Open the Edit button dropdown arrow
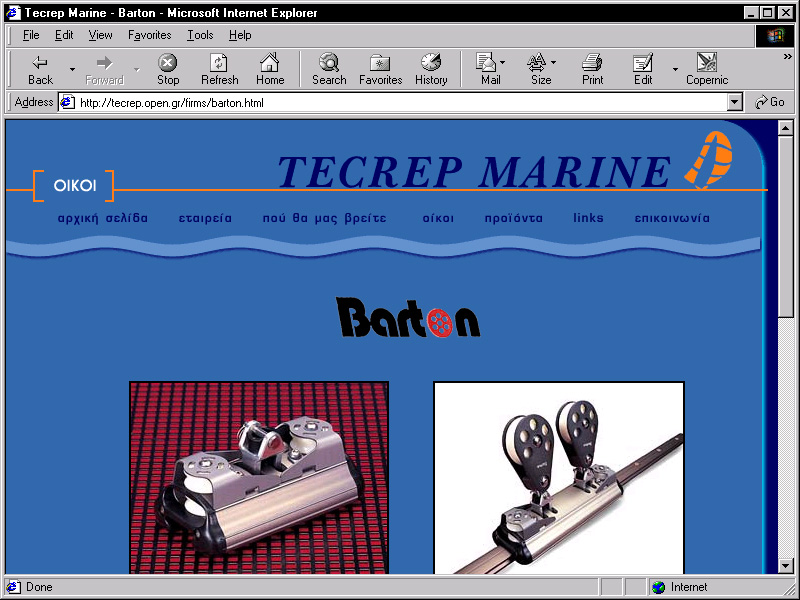This screenshot has height=600, width=800. coord(675,69)
